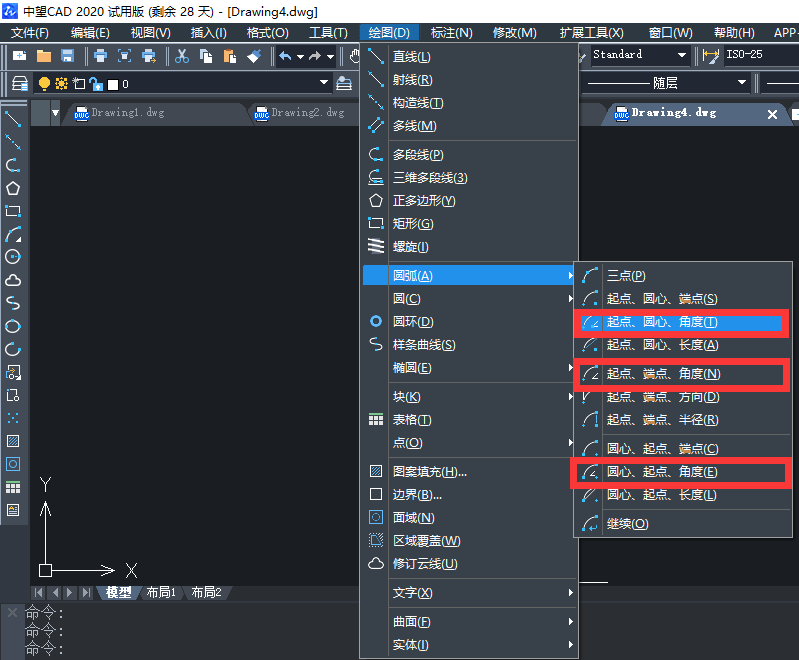Switch to the 布局1 layout tab
Viewport: 799px width, 660px height.
161,592
